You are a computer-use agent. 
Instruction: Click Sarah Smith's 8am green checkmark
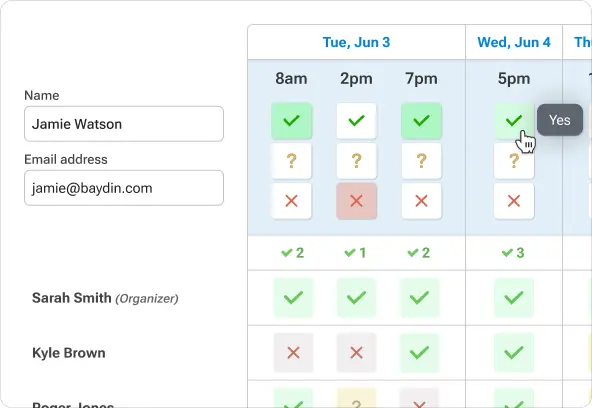click(x=293, y=298)
